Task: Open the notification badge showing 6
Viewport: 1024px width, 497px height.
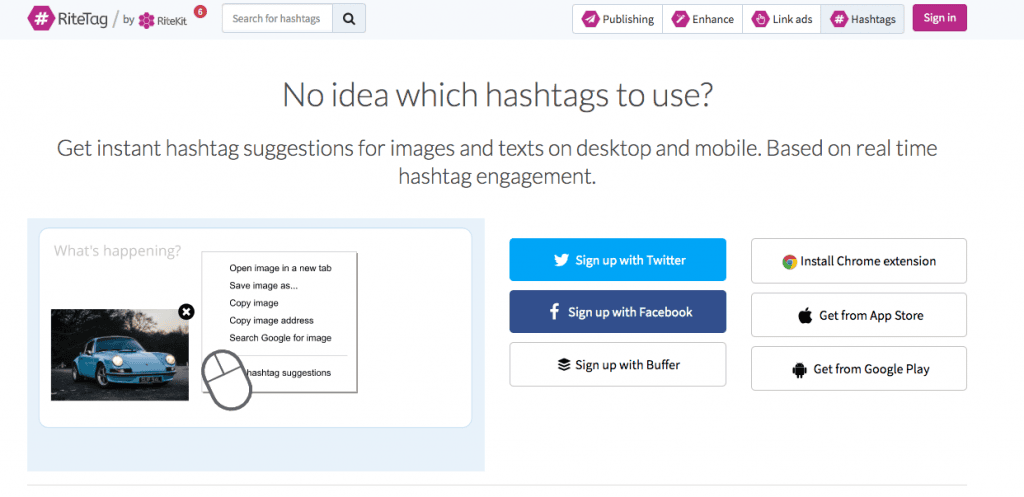Action: (200, 11)
